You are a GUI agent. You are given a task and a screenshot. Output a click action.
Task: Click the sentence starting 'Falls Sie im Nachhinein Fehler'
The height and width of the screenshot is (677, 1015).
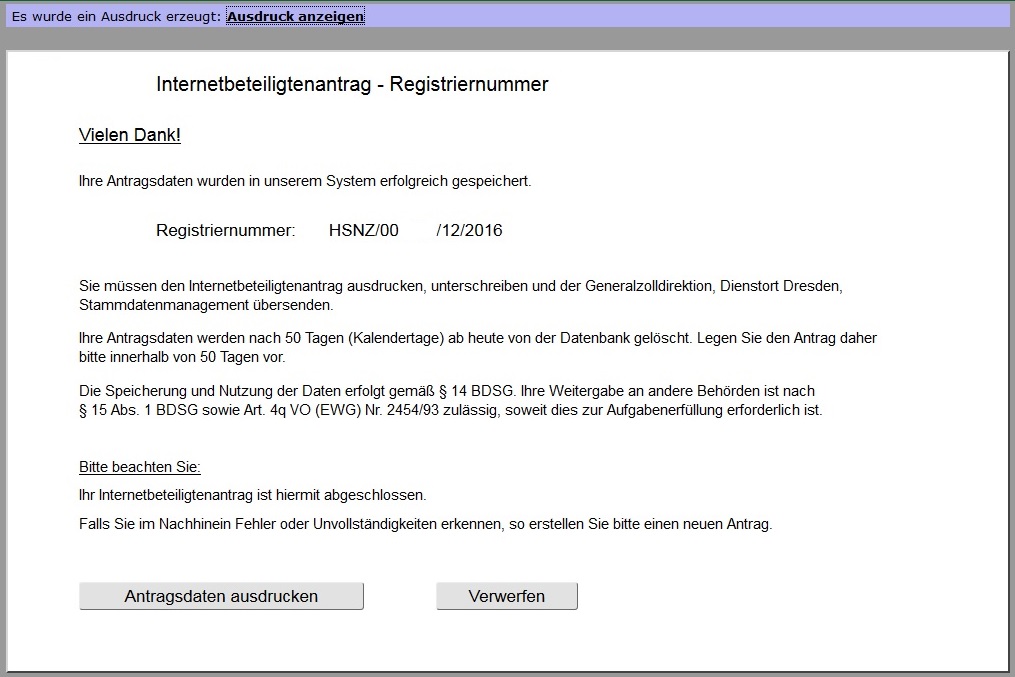point(426,524)
